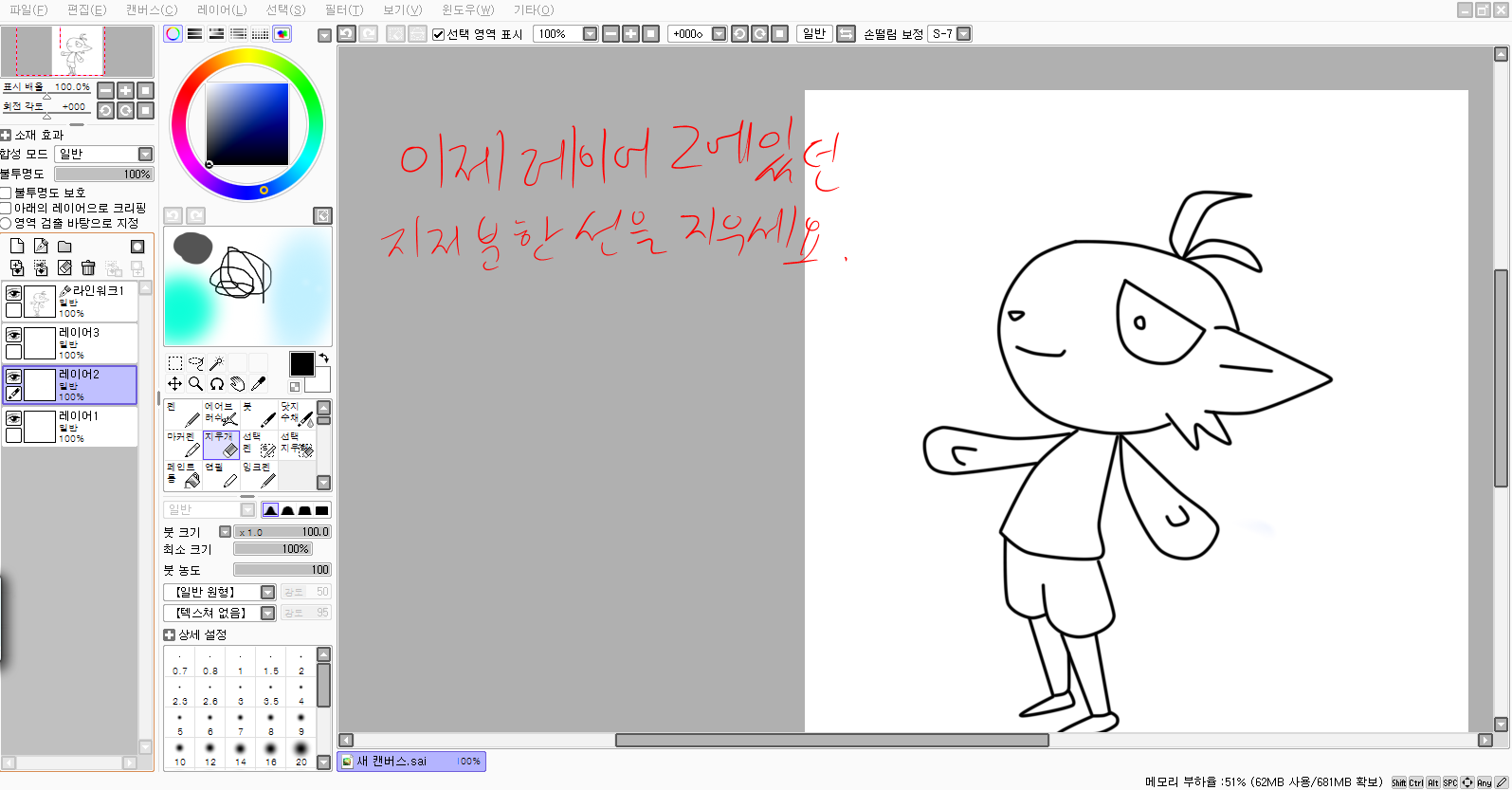The height and width of the screenshot is (790, 1512).
Task: Open the 파일 menu
Action: tap(28, 9)
